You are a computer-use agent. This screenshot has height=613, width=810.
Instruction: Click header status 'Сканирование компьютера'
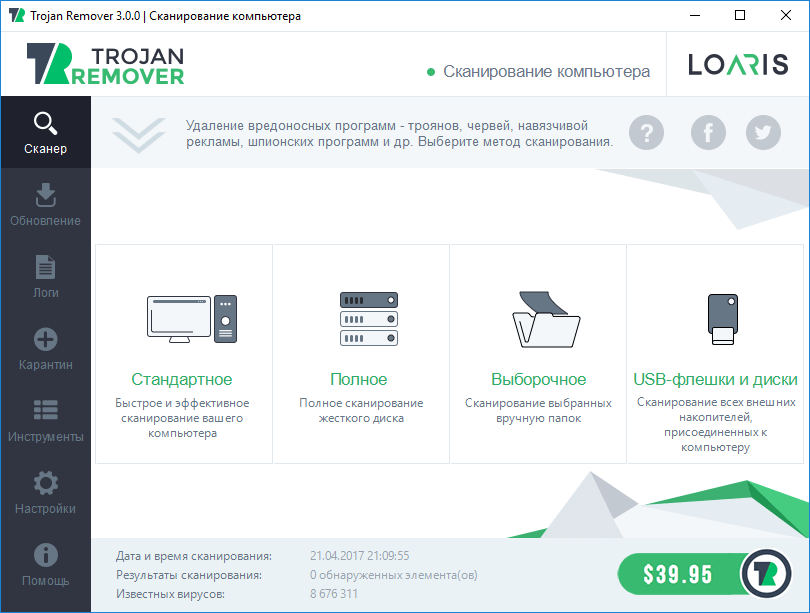[x=547, y=71]
